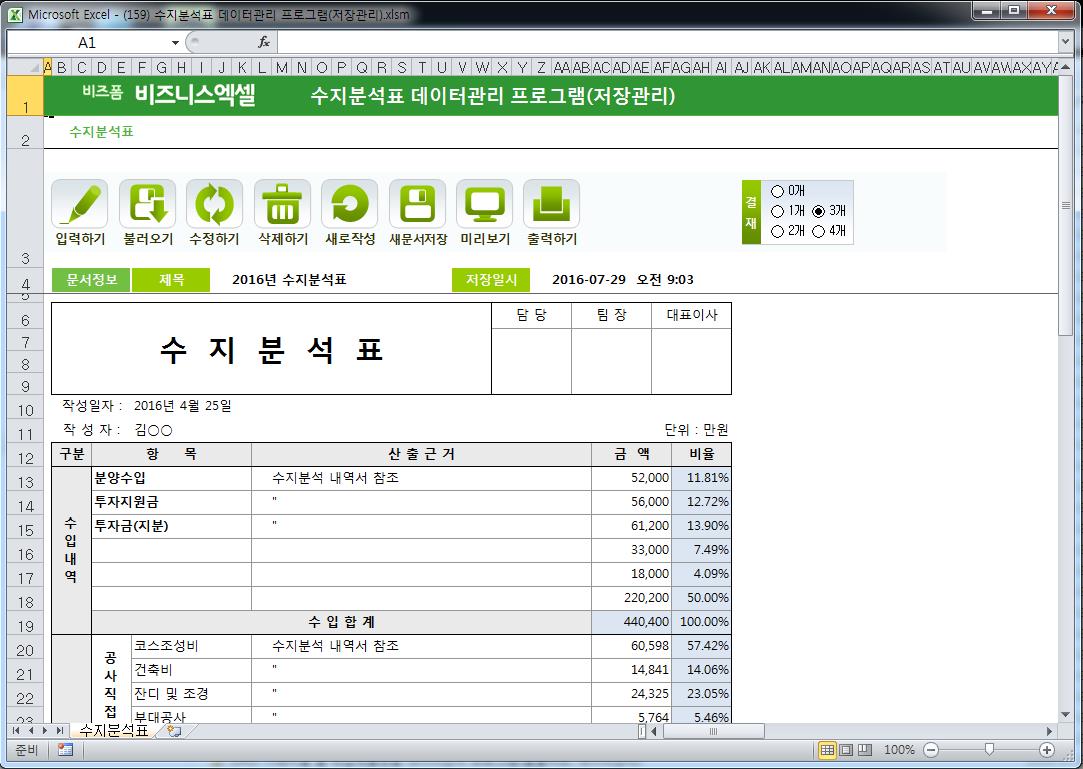Viewport: 1083px width, 769px height.
Task: Switch to the 수지분석표 sheet tab
Action: (114, 731)
